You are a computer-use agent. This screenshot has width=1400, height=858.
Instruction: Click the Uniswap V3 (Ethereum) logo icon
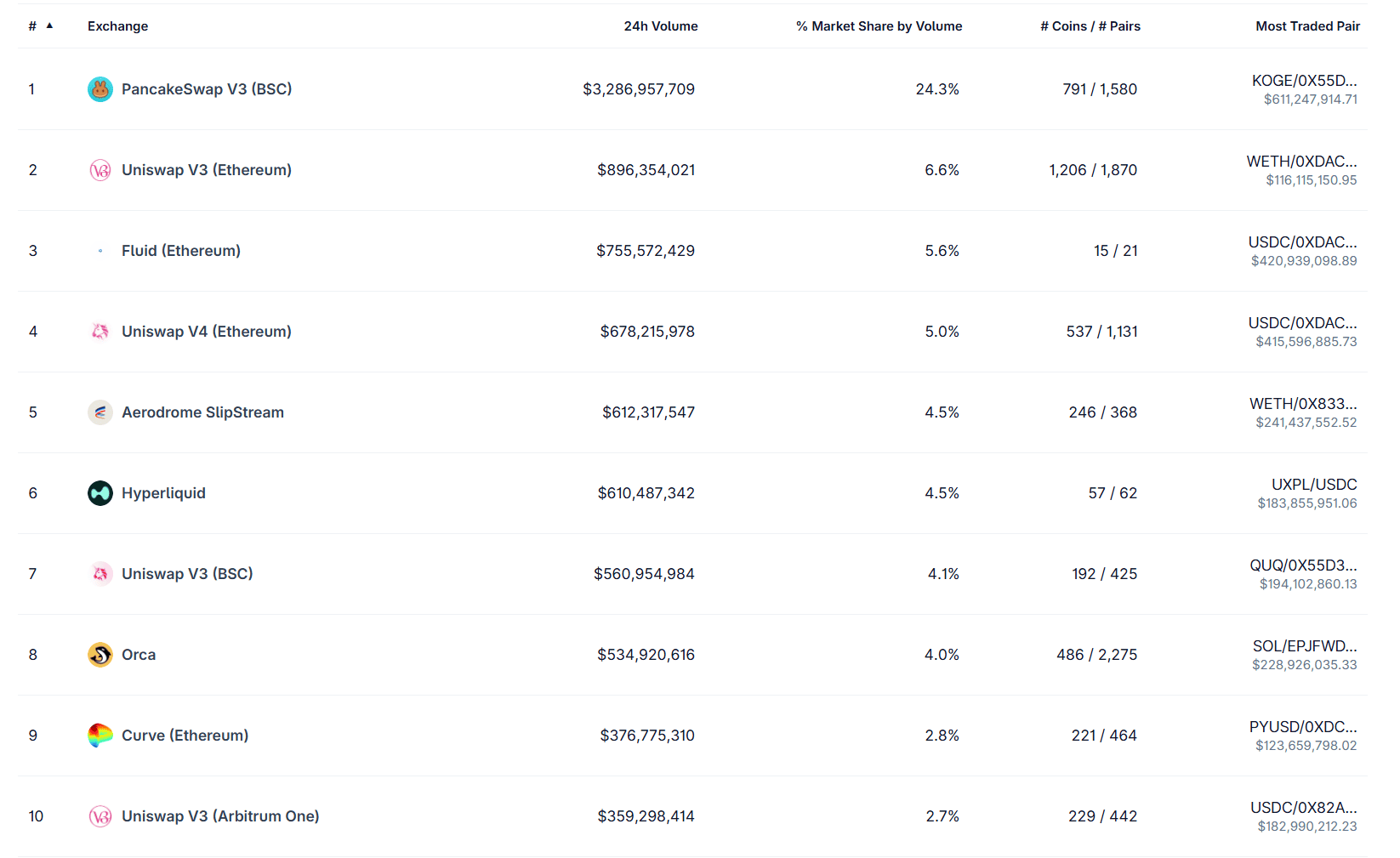point(100,170)
